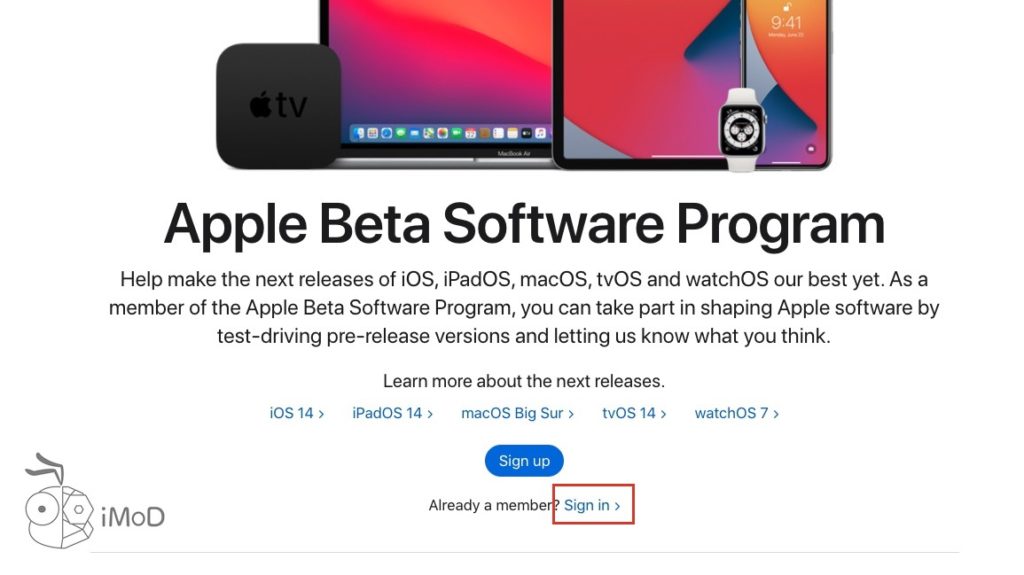Click the program description paragraph
This screenshot has width=1024, height=575.
coord(523,307)
